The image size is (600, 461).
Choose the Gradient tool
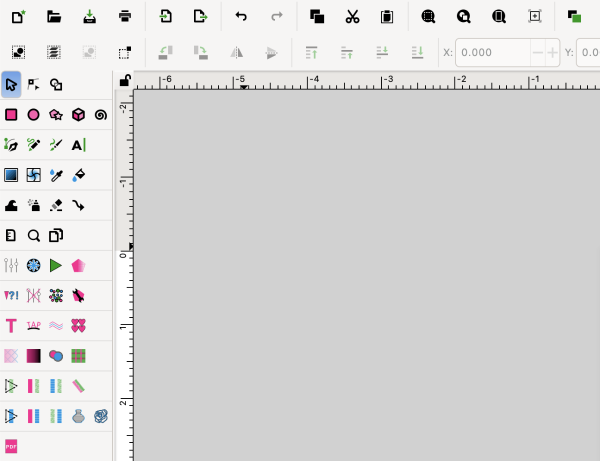pos(11,175)
